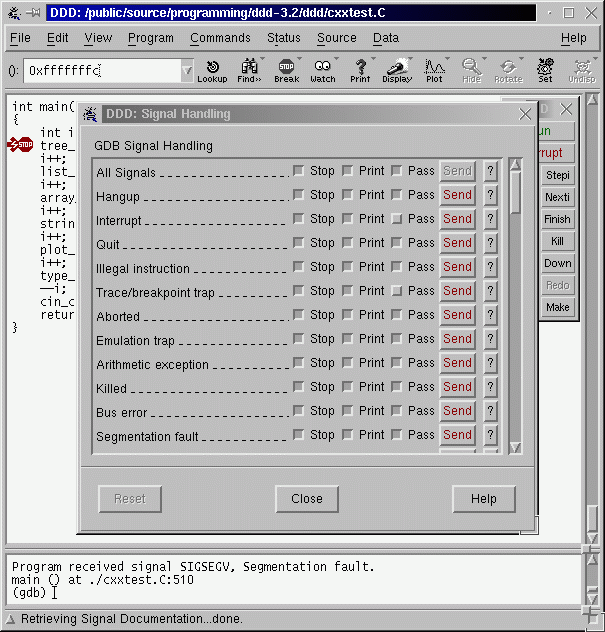Open the Source menu
605x632 pixels.
tap(336, 38)
